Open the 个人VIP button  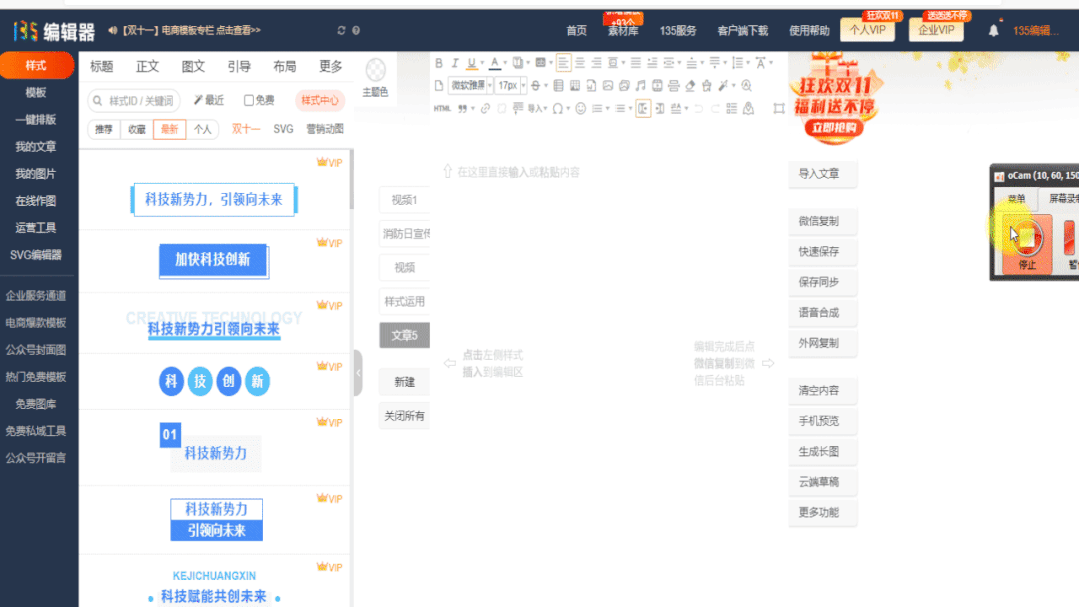point(867,30)
